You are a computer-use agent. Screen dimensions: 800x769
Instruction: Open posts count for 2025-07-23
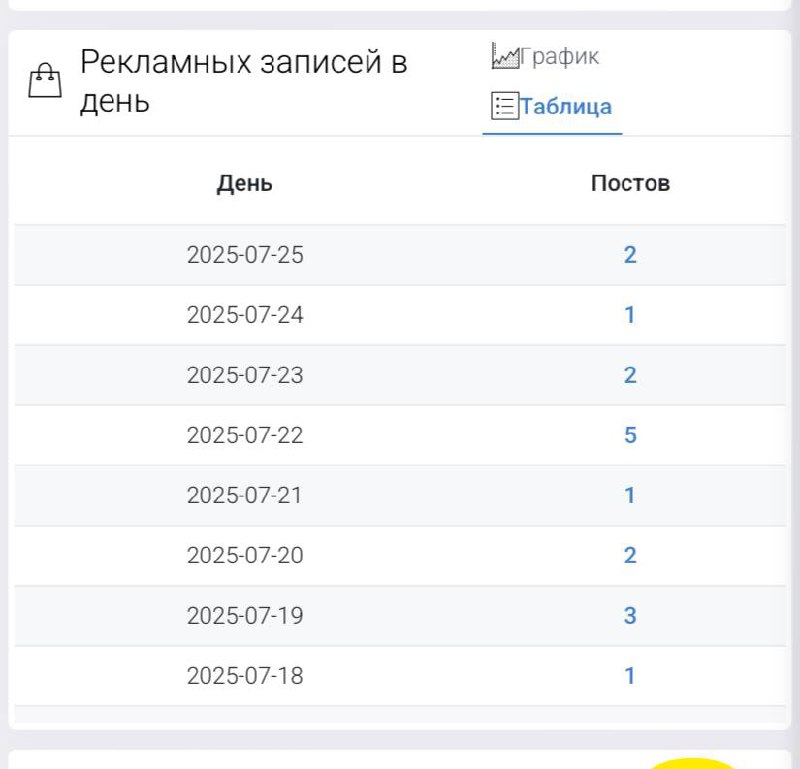coord(630,375)
